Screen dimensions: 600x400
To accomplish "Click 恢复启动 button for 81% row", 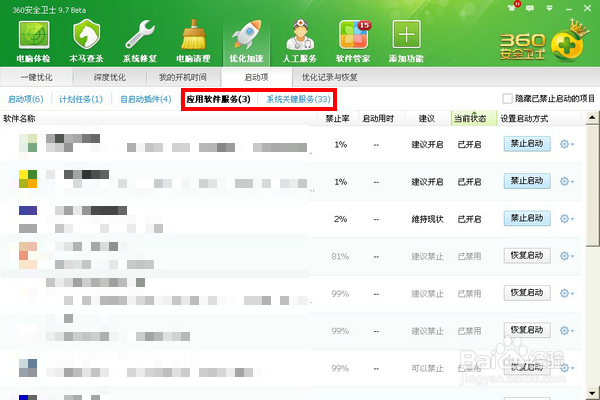I will click(527, 255).
